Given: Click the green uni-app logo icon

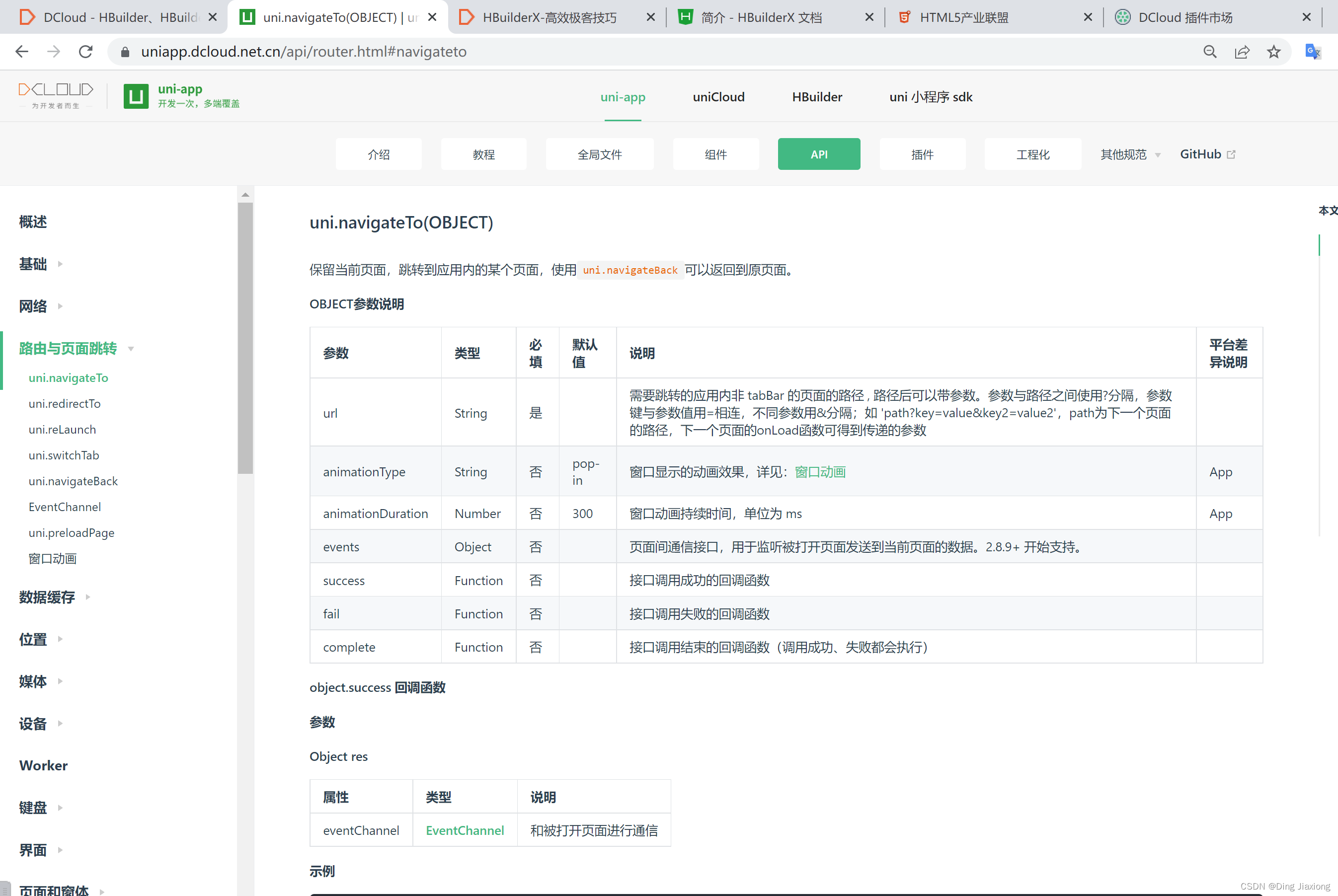Looking at the screenshot, I should (x=136, y=96).
